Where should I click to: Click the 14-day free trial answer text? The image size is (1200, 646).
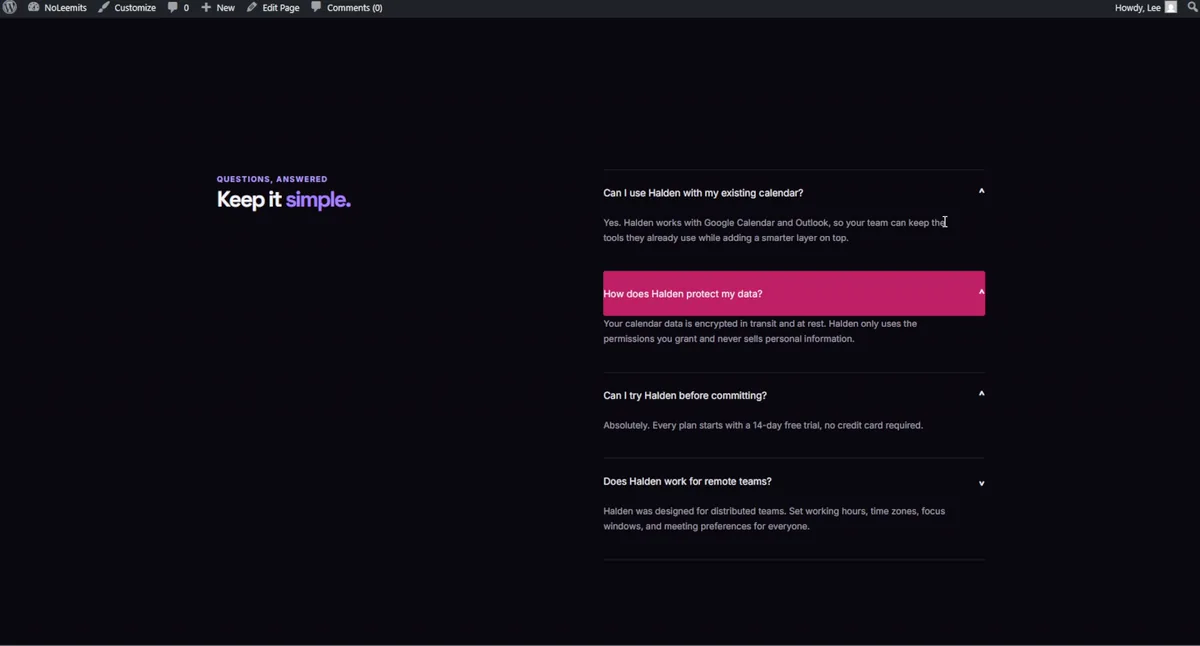[x=763, y=425]
